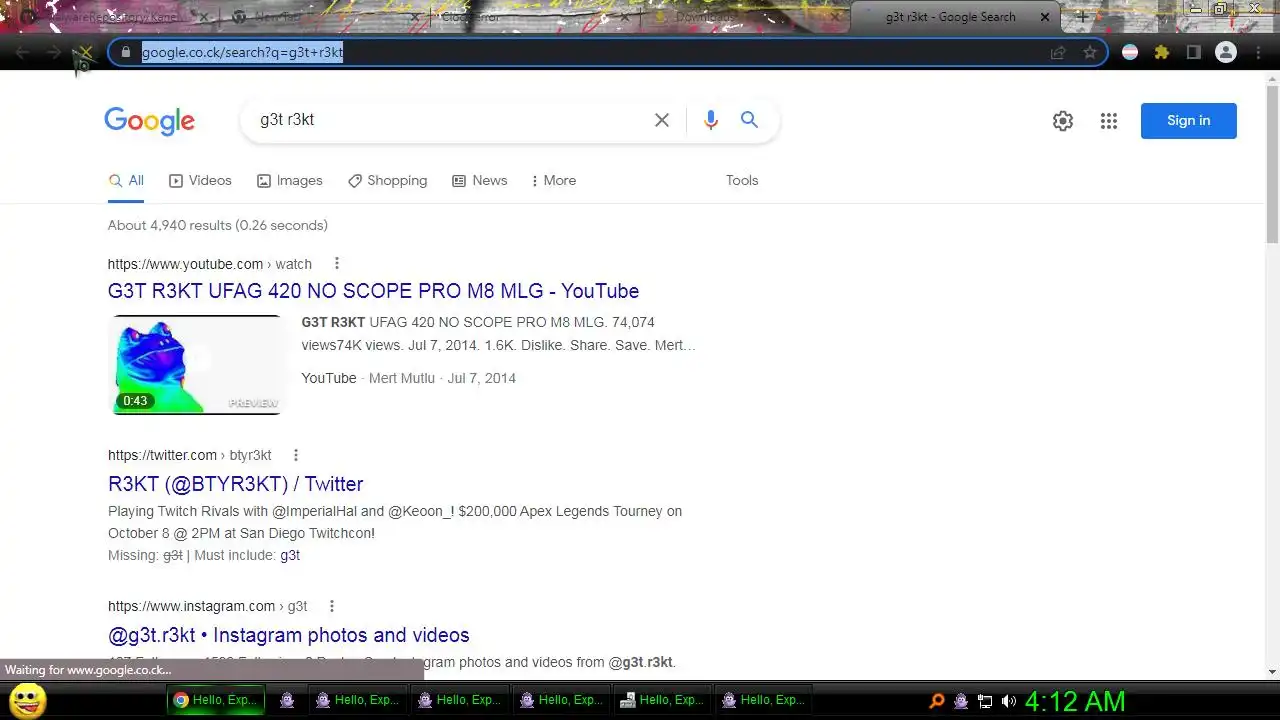Click the page vertical scrollbar thumb
The width and height of the screenshot is (1280, 720).
tap(1272, 165)
